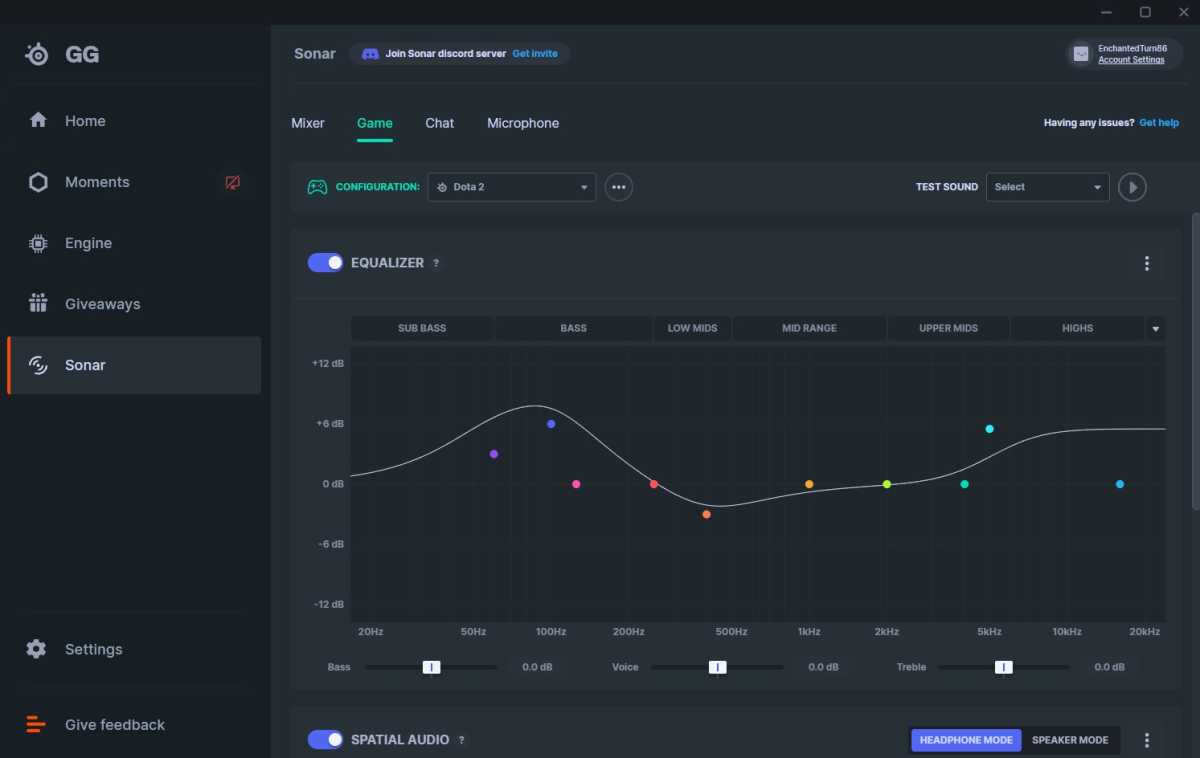Click the red Moments capture-disabled icon

pyautogui.click(x=232, y=182)
